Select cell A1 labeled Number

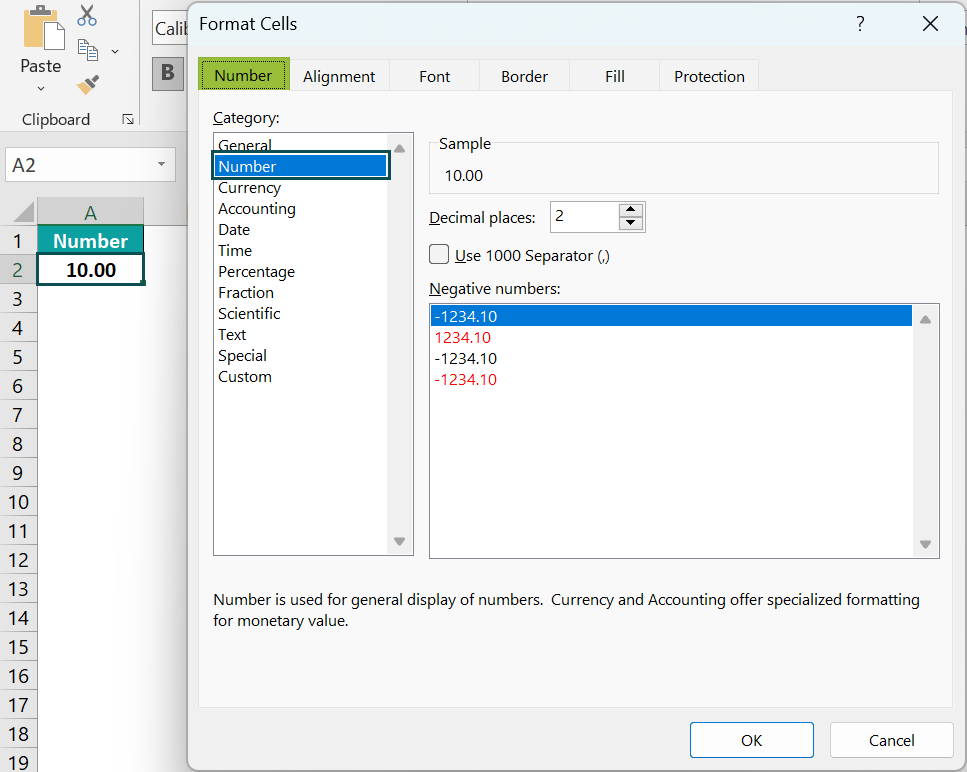[91, 240]
